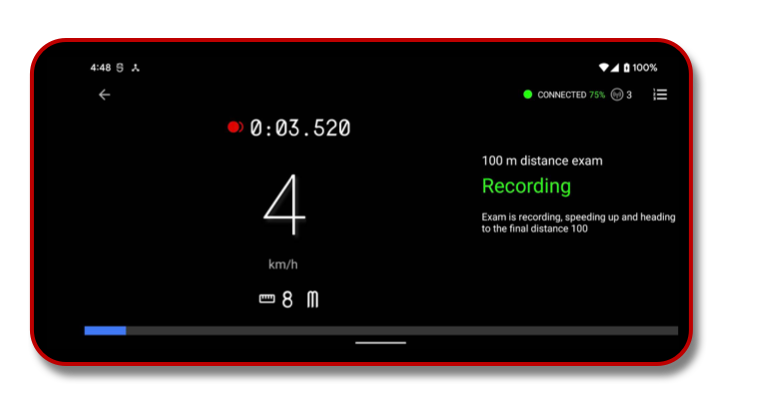Open the list menu icon
The height and width of the screenshot is (411, 766).
(x=660, y=94)
